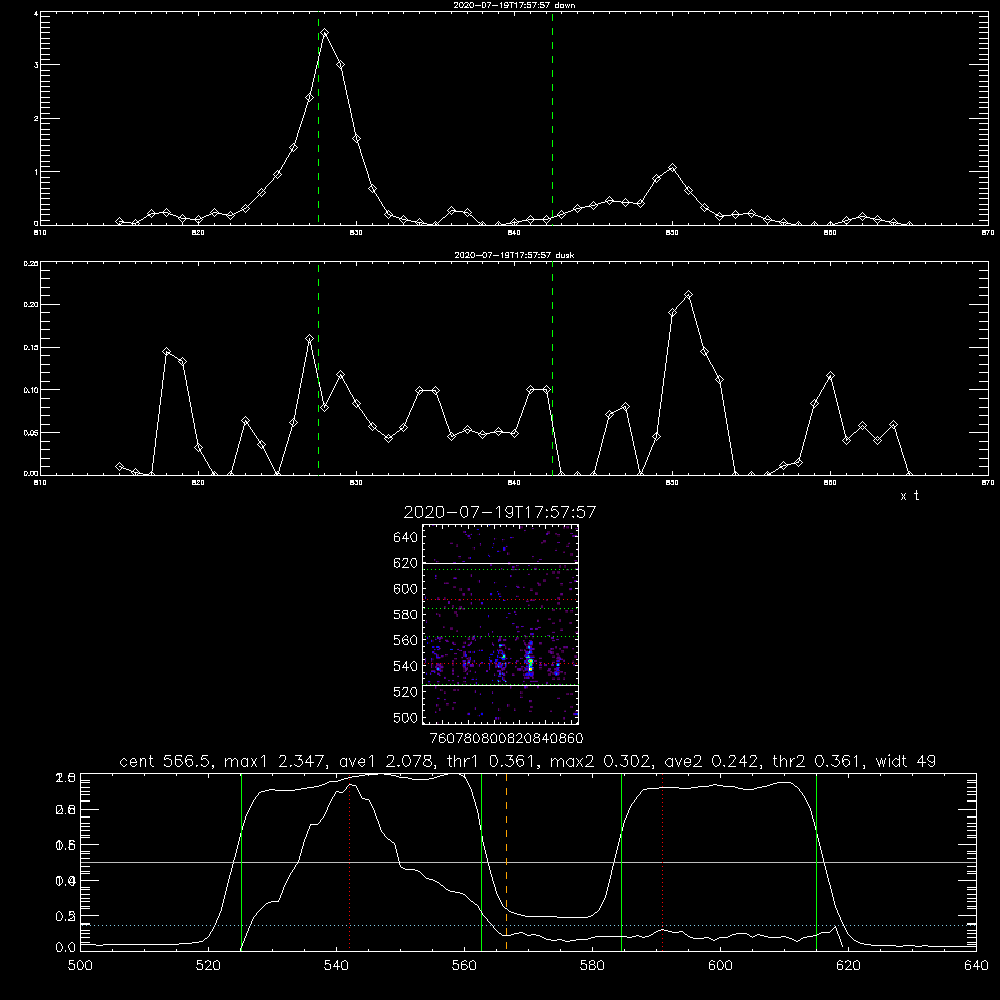
Task: Select the green dashed line beside the dawn main peak
Action: 318,118
